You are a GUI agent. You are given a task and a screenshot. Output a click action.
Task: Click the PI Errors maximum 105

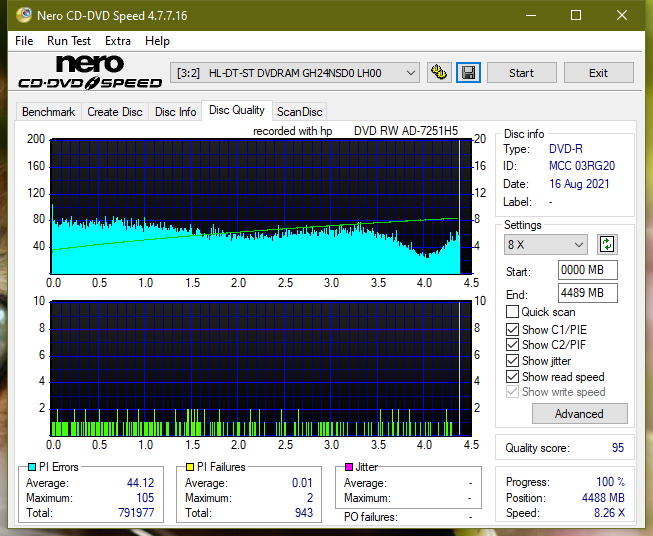pos(145,497)
